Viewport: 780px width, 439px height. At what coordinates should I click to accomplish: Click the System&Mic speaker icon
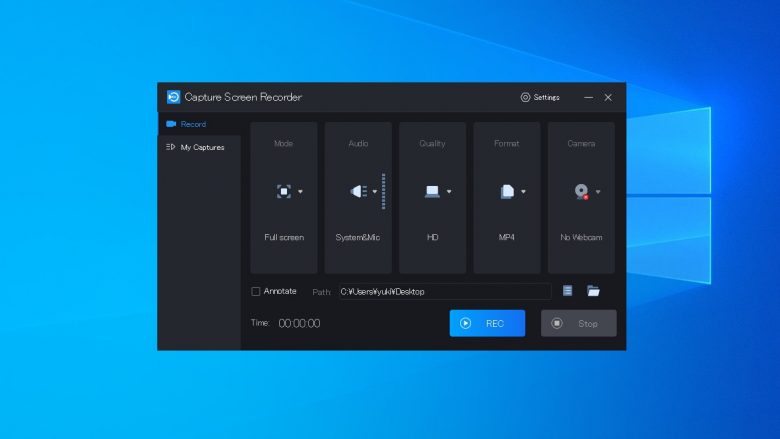pos(359,191)
